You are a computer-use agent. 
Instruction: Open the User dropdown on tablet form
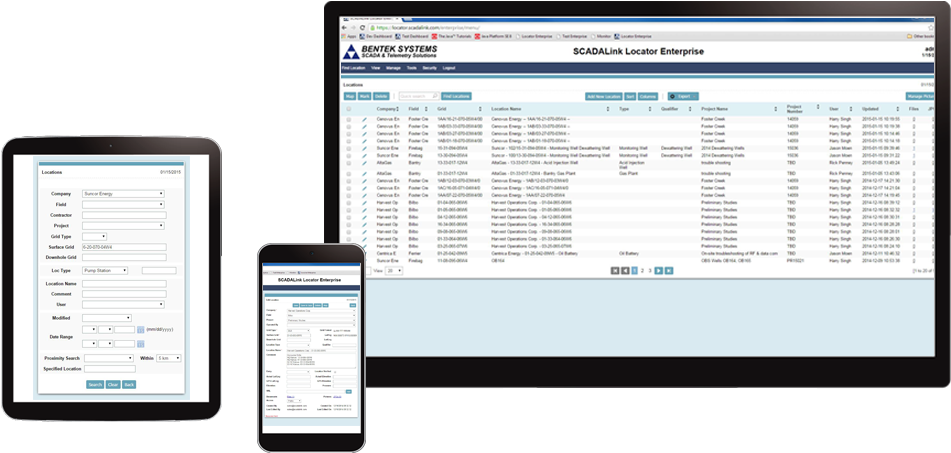coord(123,304)
